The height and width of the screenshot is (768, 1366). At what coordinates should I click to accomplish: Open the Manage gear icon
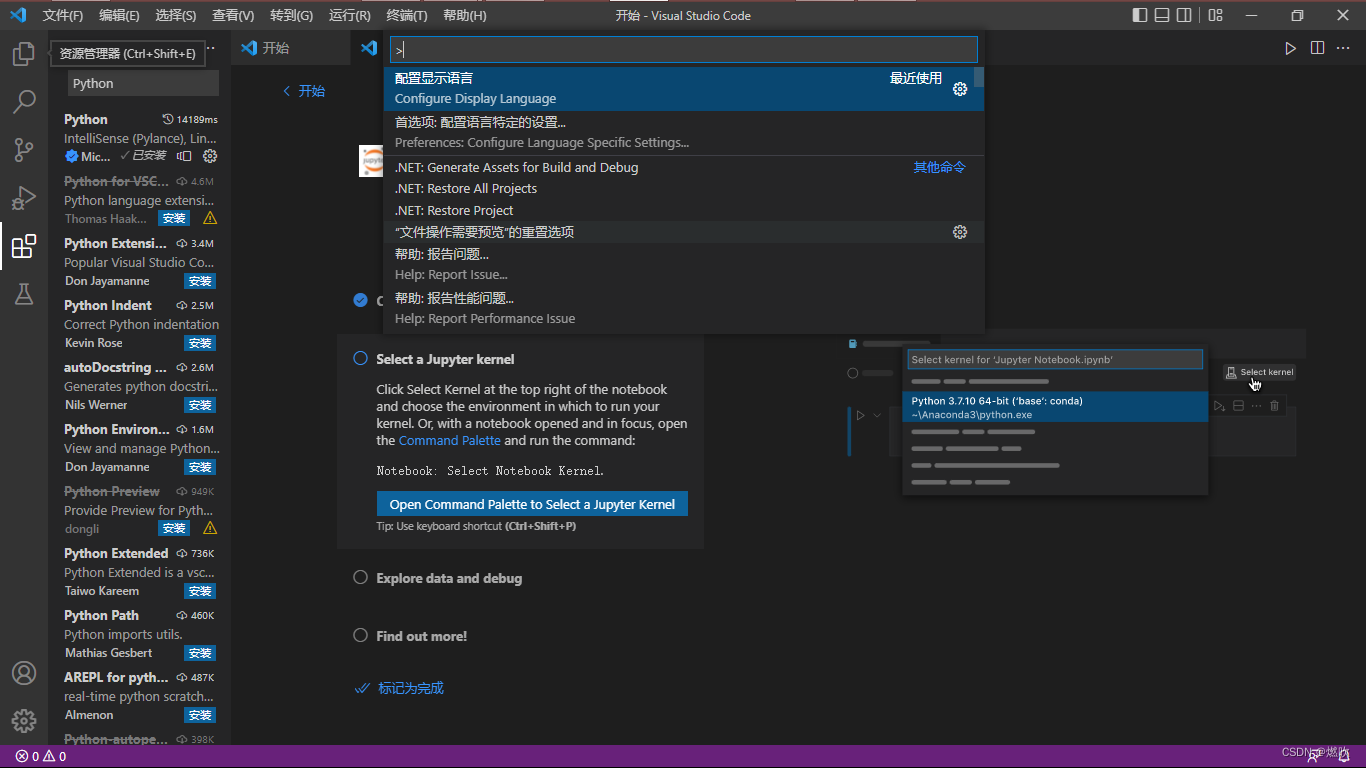[23, 720]
